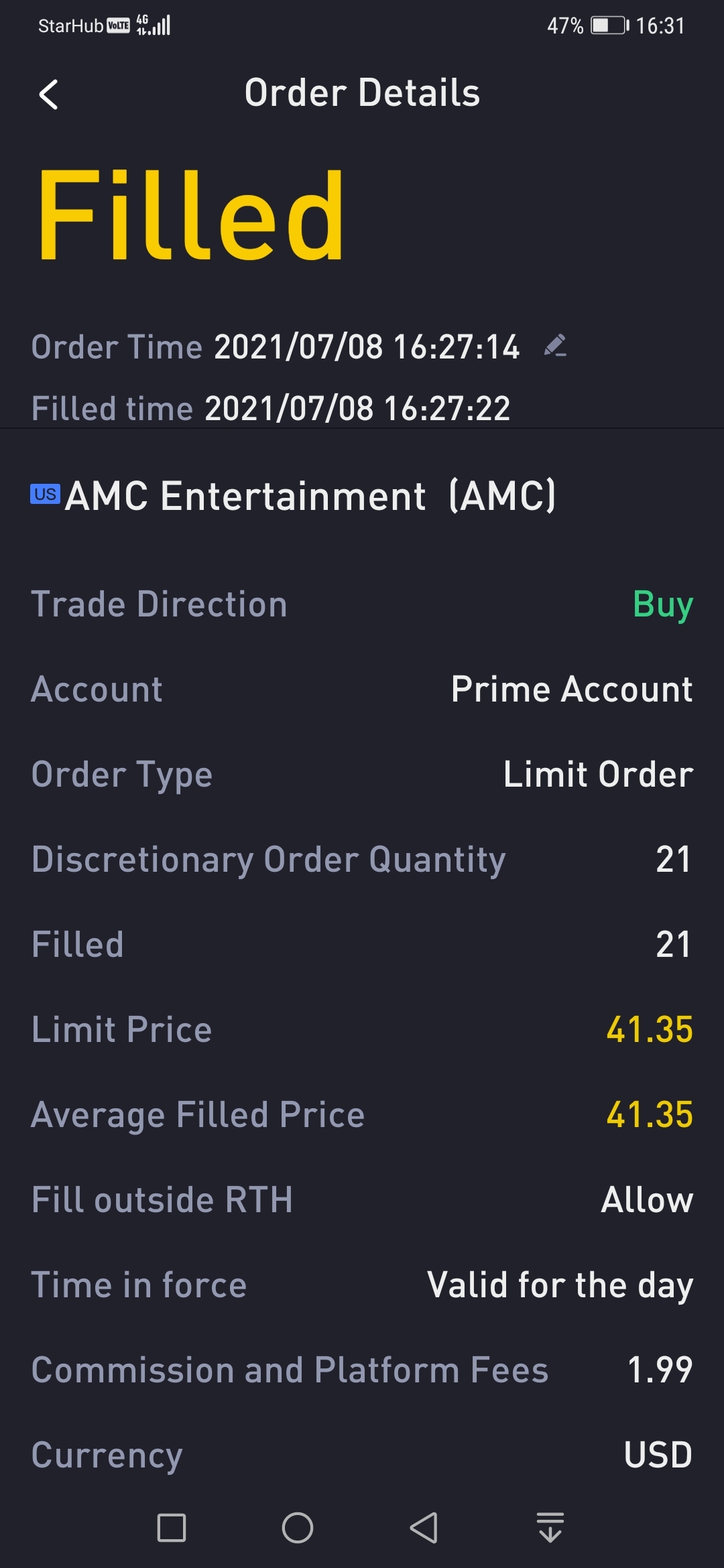
Task: Tap the Commission and Platform Fees row
Action: (x=362, y=1370)
